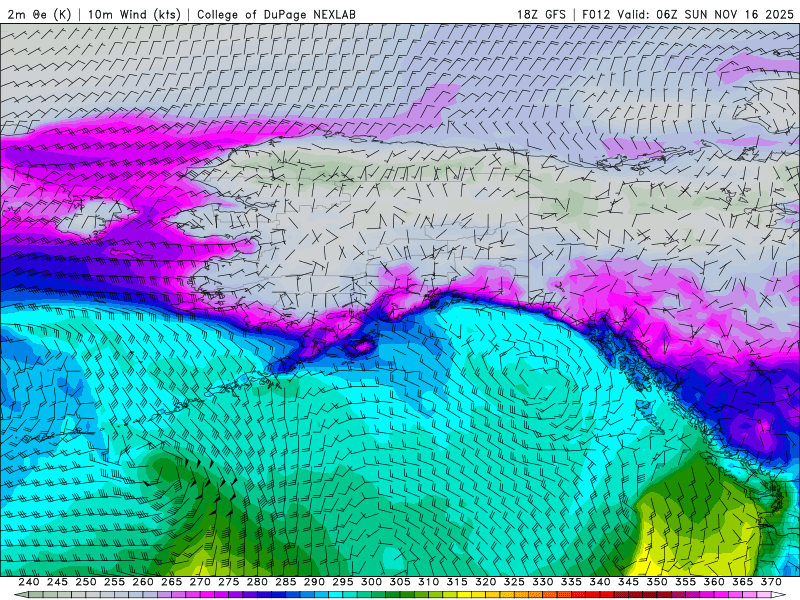Pick the 275 scale number

click(x=229, y=582)
